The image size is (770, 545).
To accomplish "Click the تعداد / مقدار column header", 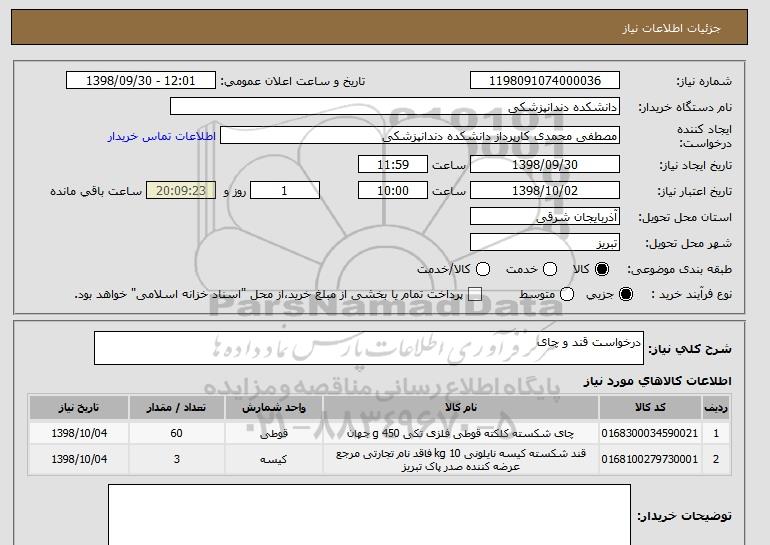I will tap(176, 408).
